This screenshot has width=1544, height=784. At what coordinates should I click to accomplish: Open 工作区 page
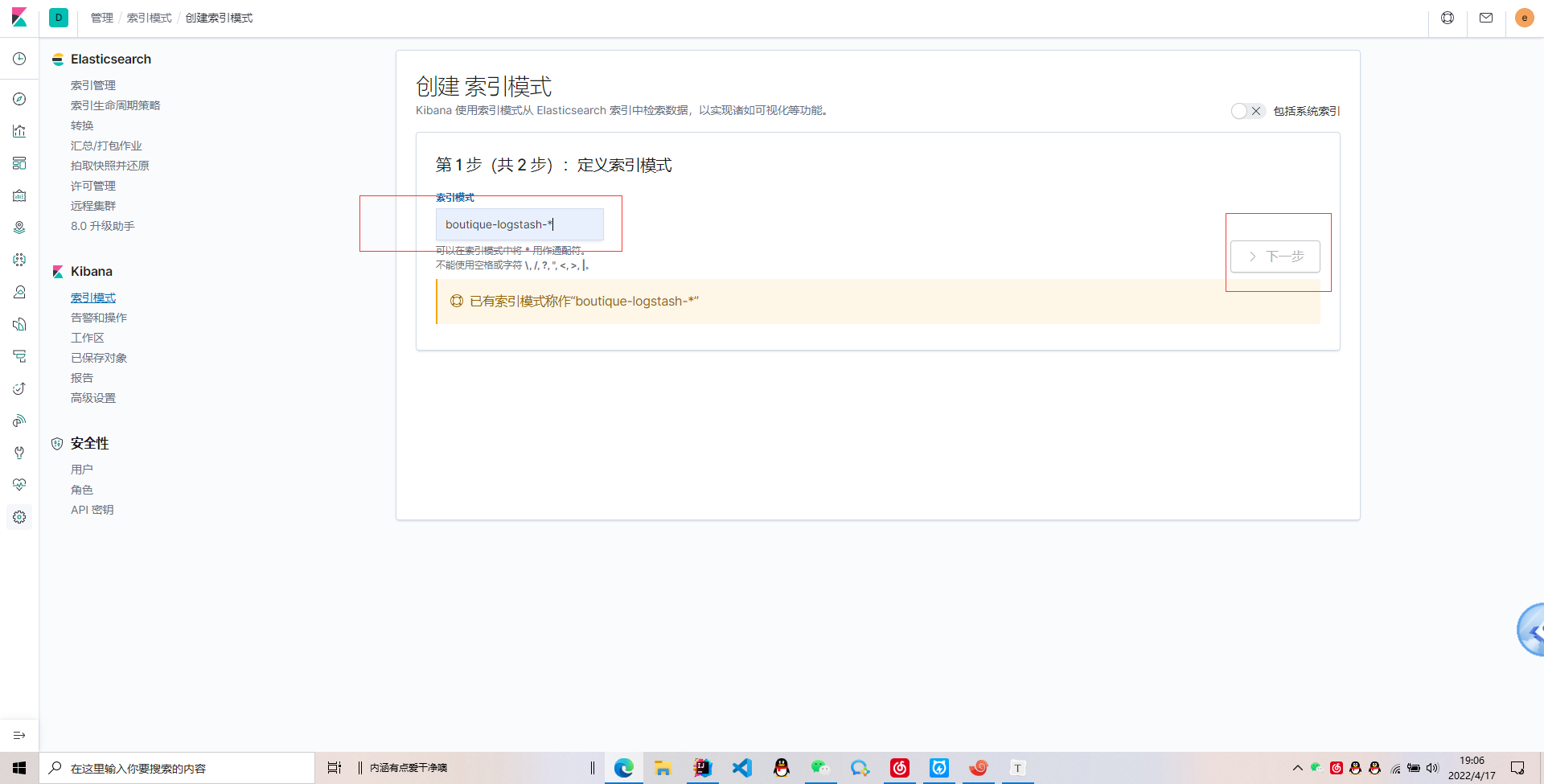tap(88, 338)
